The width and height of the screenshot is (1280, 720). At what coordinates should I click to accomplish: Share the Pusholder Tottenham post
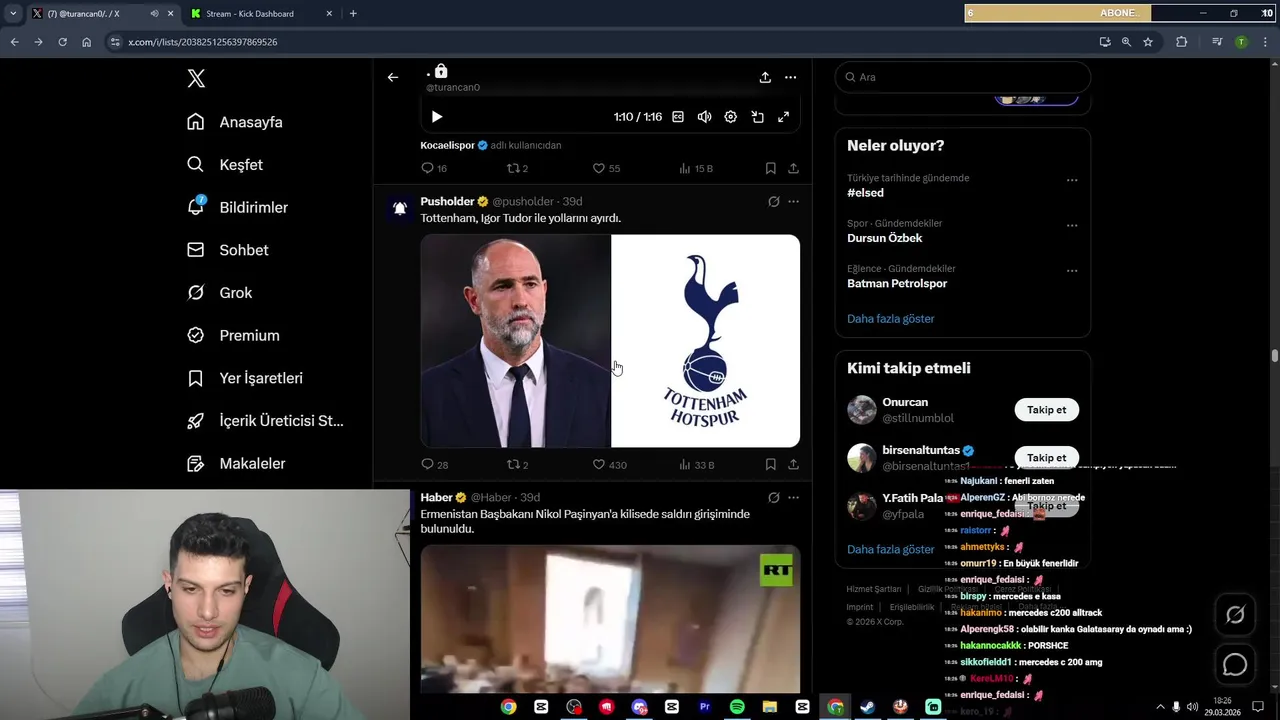coord(793,465)
